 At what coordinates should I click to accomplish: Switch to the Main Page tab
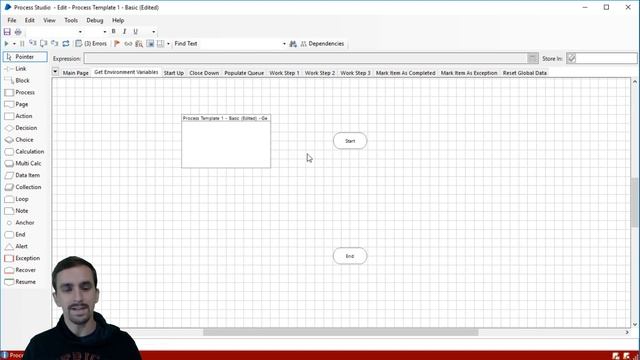[x=76, y=73]
